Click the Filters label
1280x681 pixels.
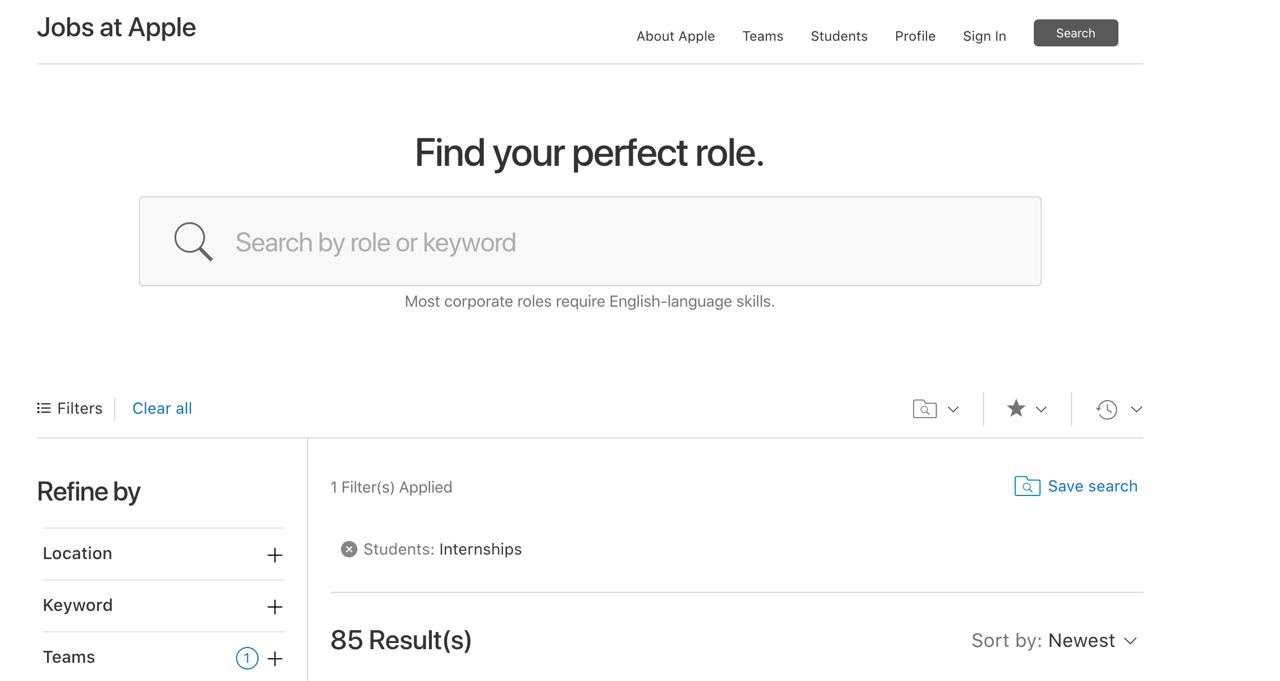pyautogui.click(x=80, y=408)
